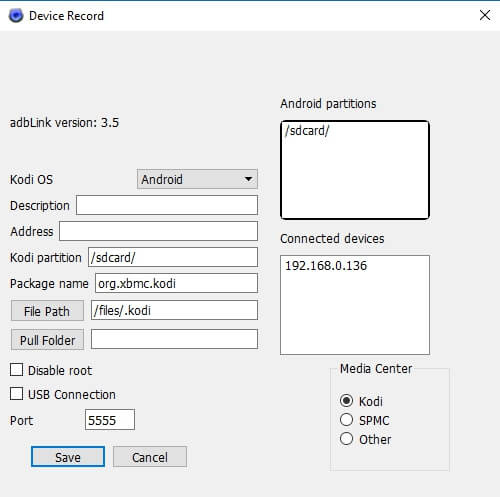Screen dimensions: 500x497
Task: Select the Kodi media center radio
Action: coord(346,400)
